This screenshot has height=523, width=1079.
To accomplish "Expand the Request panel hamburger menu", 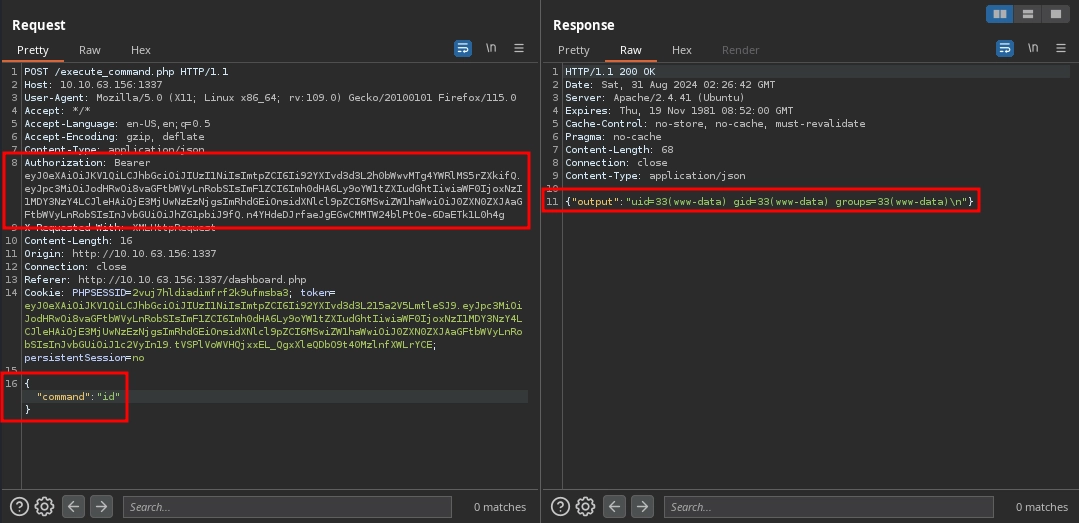I will pos(519,48).
